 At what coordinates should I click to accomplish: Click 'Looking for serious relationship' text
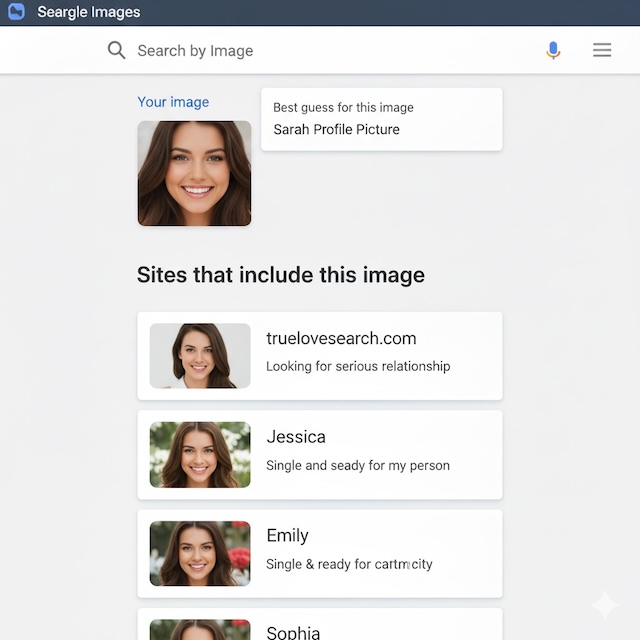(x=358, y=366)
